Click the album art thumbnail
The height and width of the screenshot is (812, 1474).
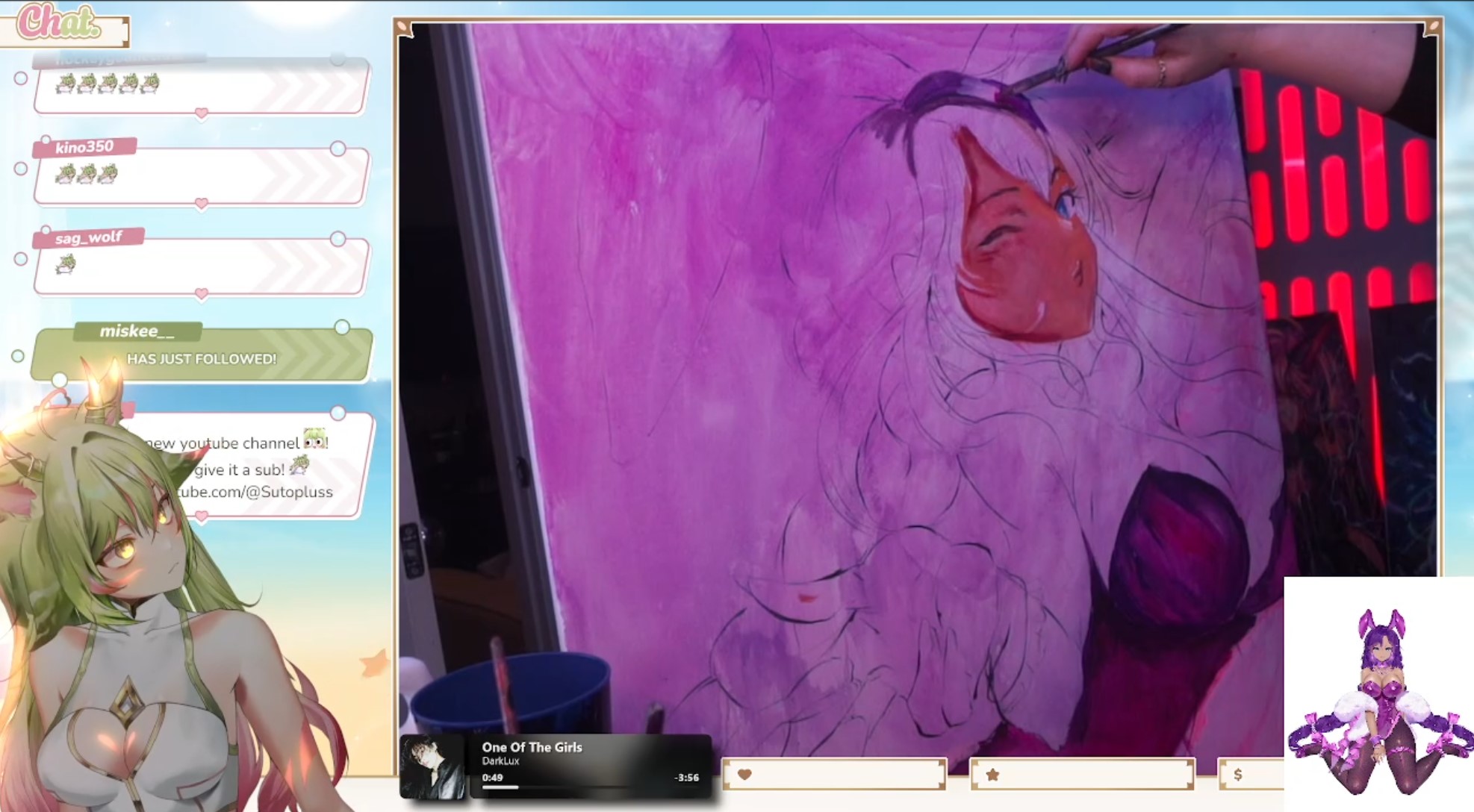(x=432, y=767)
